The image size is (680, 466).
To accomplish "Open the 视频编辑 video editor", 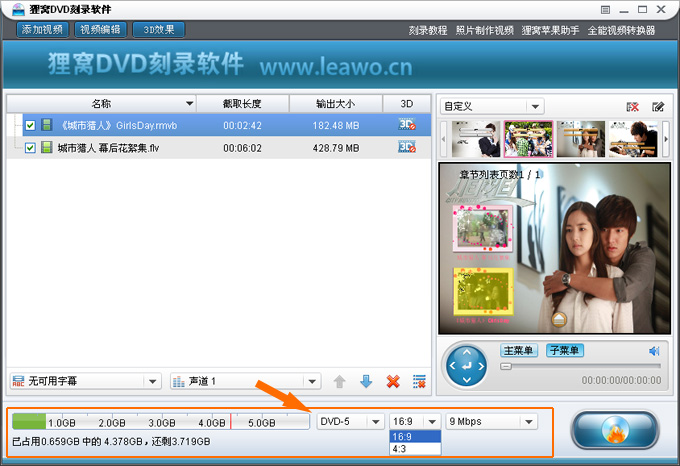I will tap(101, 29).
